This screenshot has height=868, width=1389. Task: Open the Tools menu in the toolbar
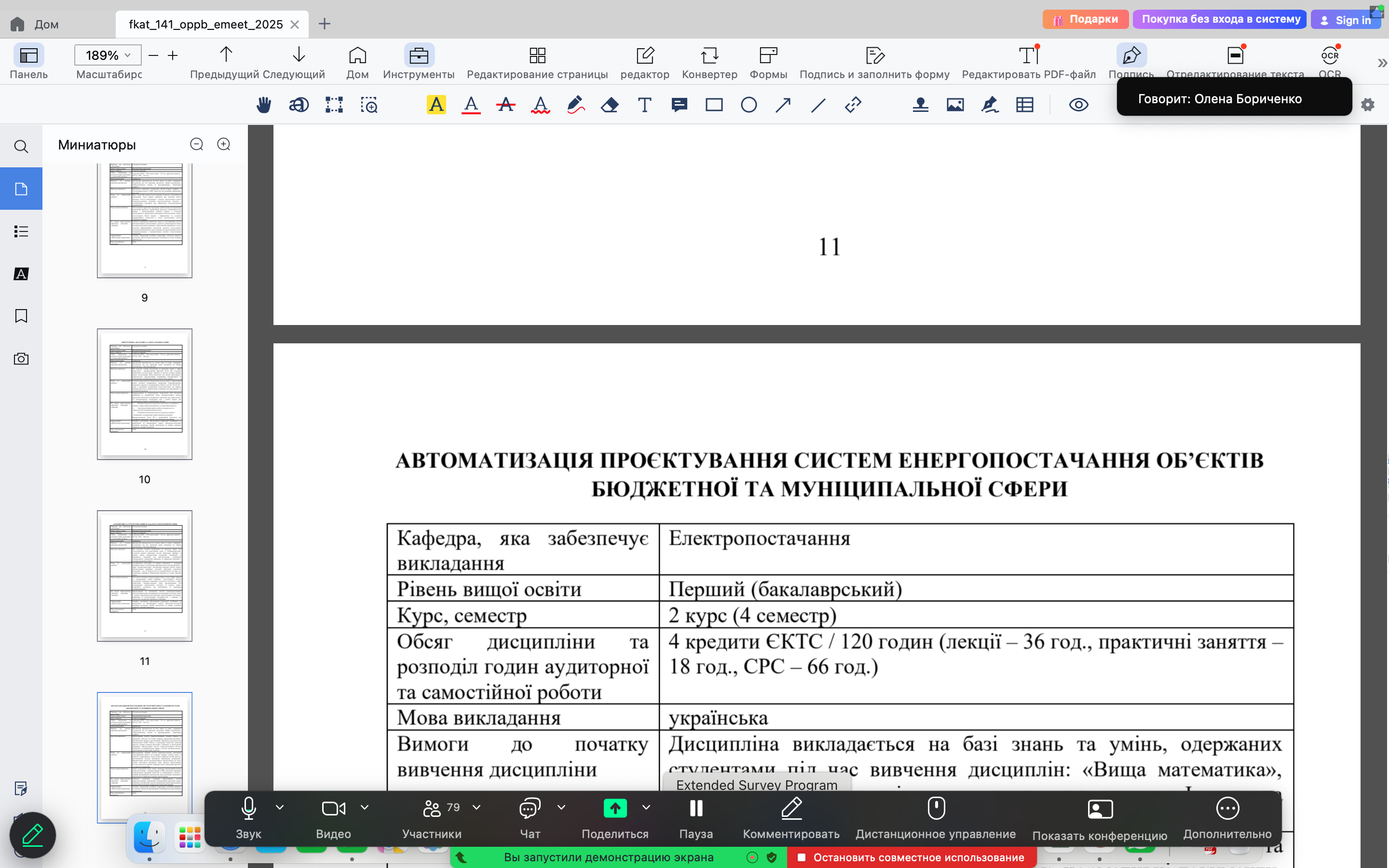[419, 61]
